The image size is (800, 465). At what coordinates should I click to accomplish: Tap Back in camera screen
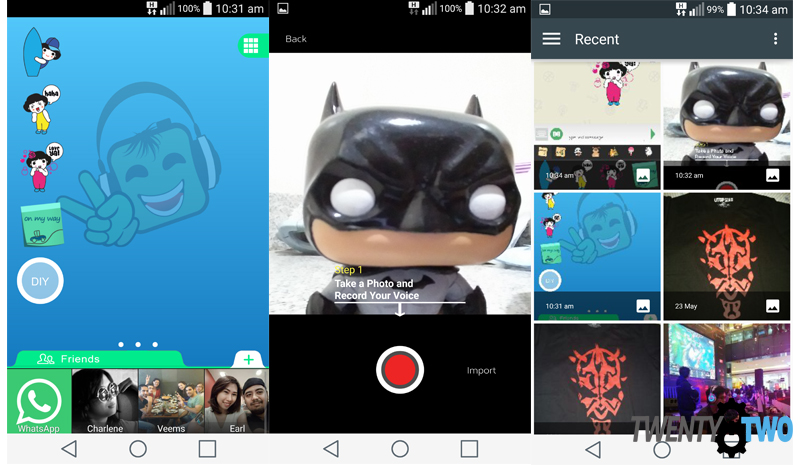(296, 39)
